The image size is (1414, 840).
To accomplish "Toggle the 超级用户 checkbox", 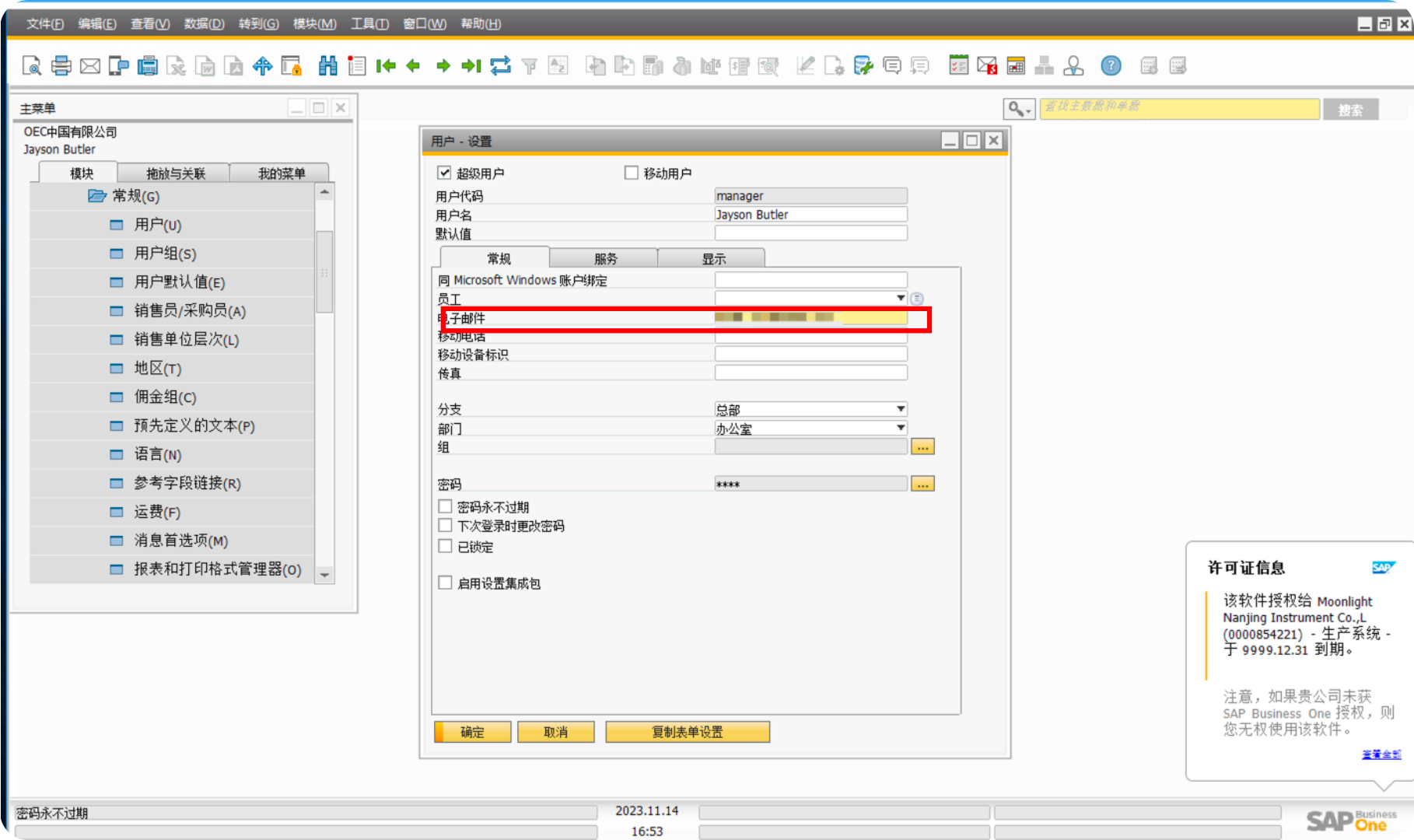I will click(444, 173).
